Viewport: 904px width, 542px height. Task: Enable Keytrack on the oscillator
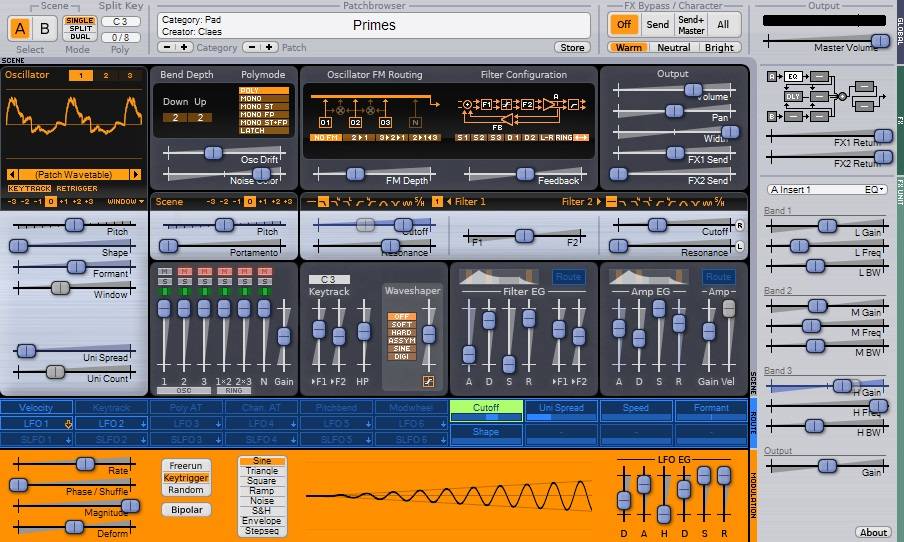[29, 188]
